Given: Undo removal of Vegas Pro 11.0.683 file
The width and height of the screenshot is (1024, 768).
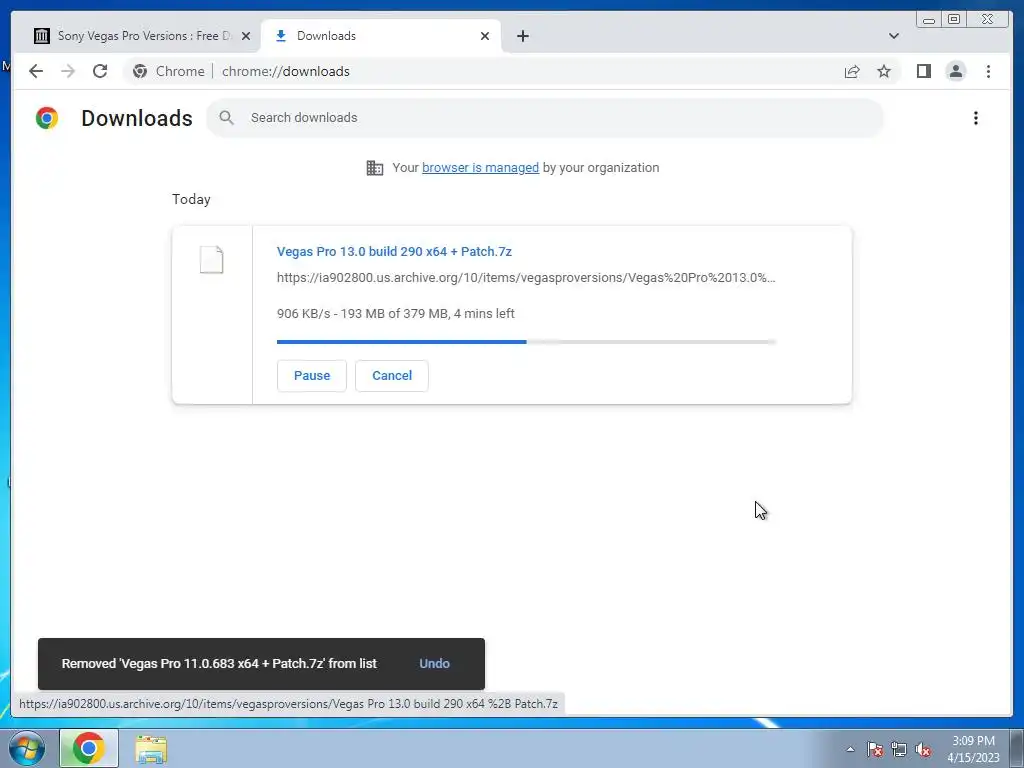Looking at the screenshot, I should [x=434, y=664].
